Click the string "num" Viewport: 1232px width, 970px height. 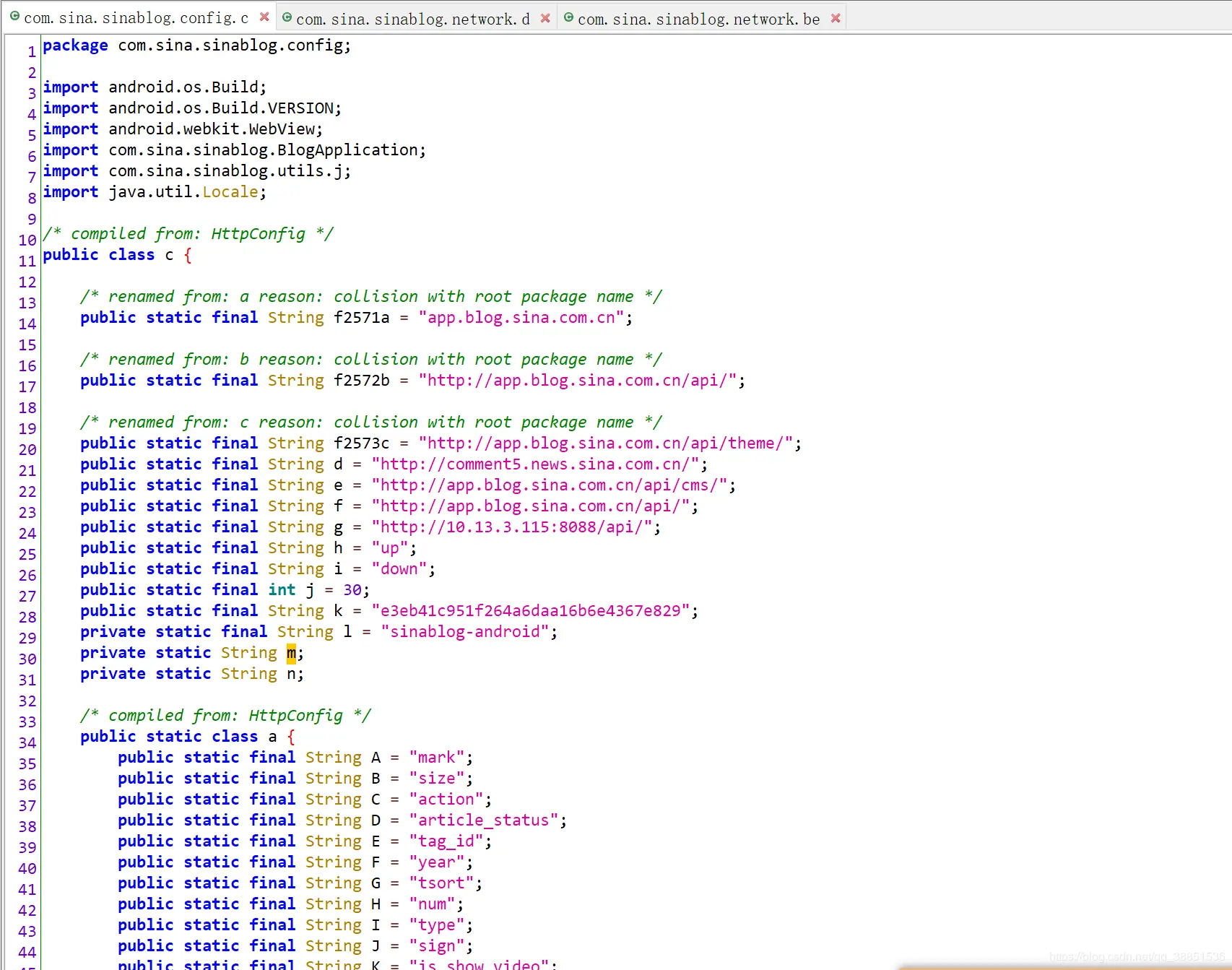click(432, 904)
